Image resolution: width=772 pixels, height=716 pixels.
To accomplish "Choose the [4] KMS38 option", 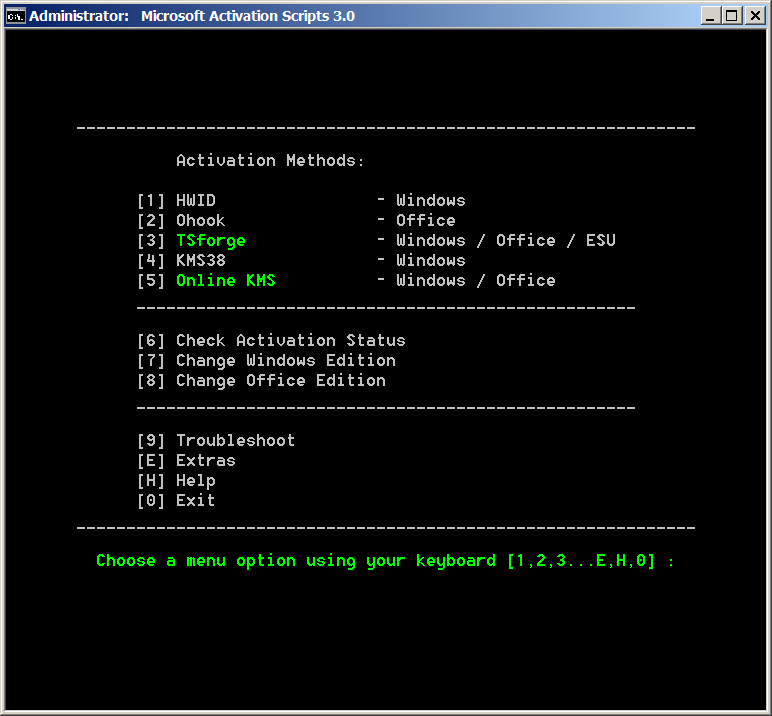I will [200, 261].
